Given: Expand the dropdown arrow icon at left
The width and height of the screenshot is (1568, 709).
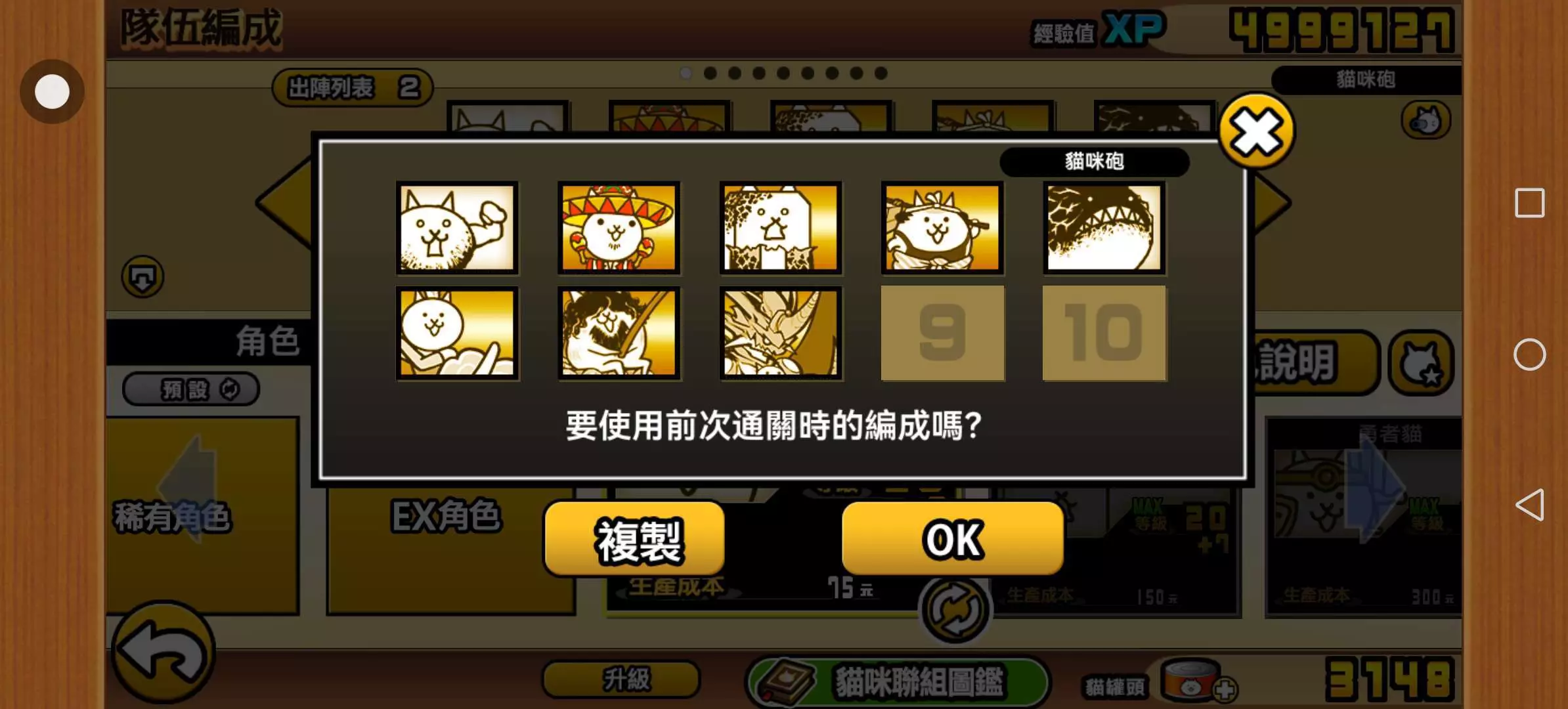Looking at the screenshot, I should [142, 277].
